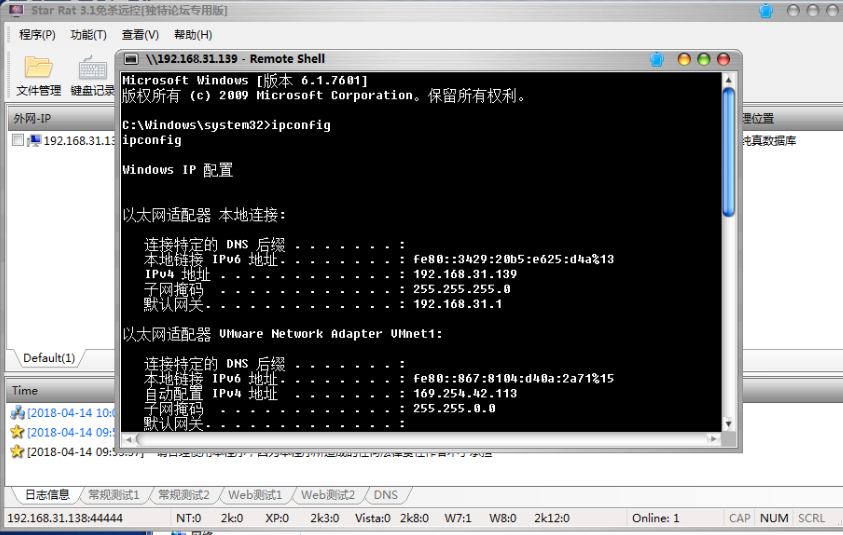Click the W7:1 counter in status bar
This screenshot has width=843, height=535.
tap(458, 518)
